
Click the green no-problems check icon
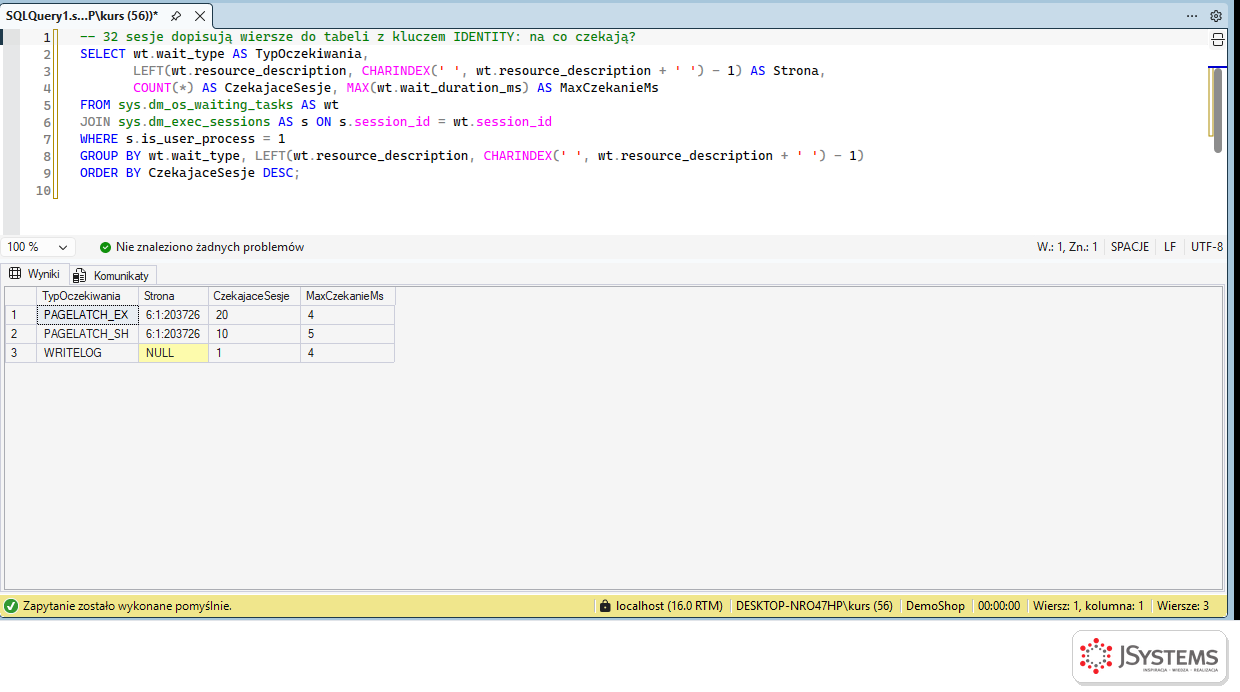[106, 247]
